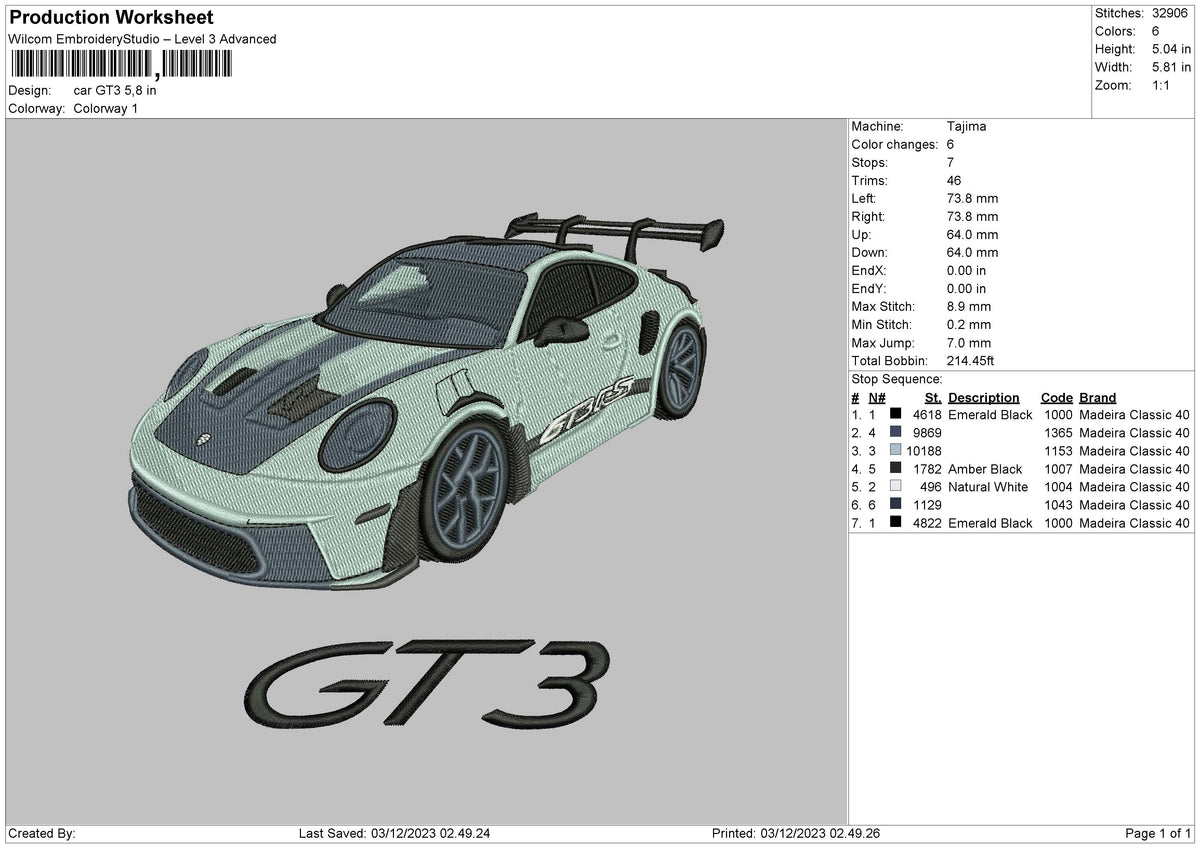Click the N# column header
1200x848 pixels.
pyautogui.click(x=877, y=397)
